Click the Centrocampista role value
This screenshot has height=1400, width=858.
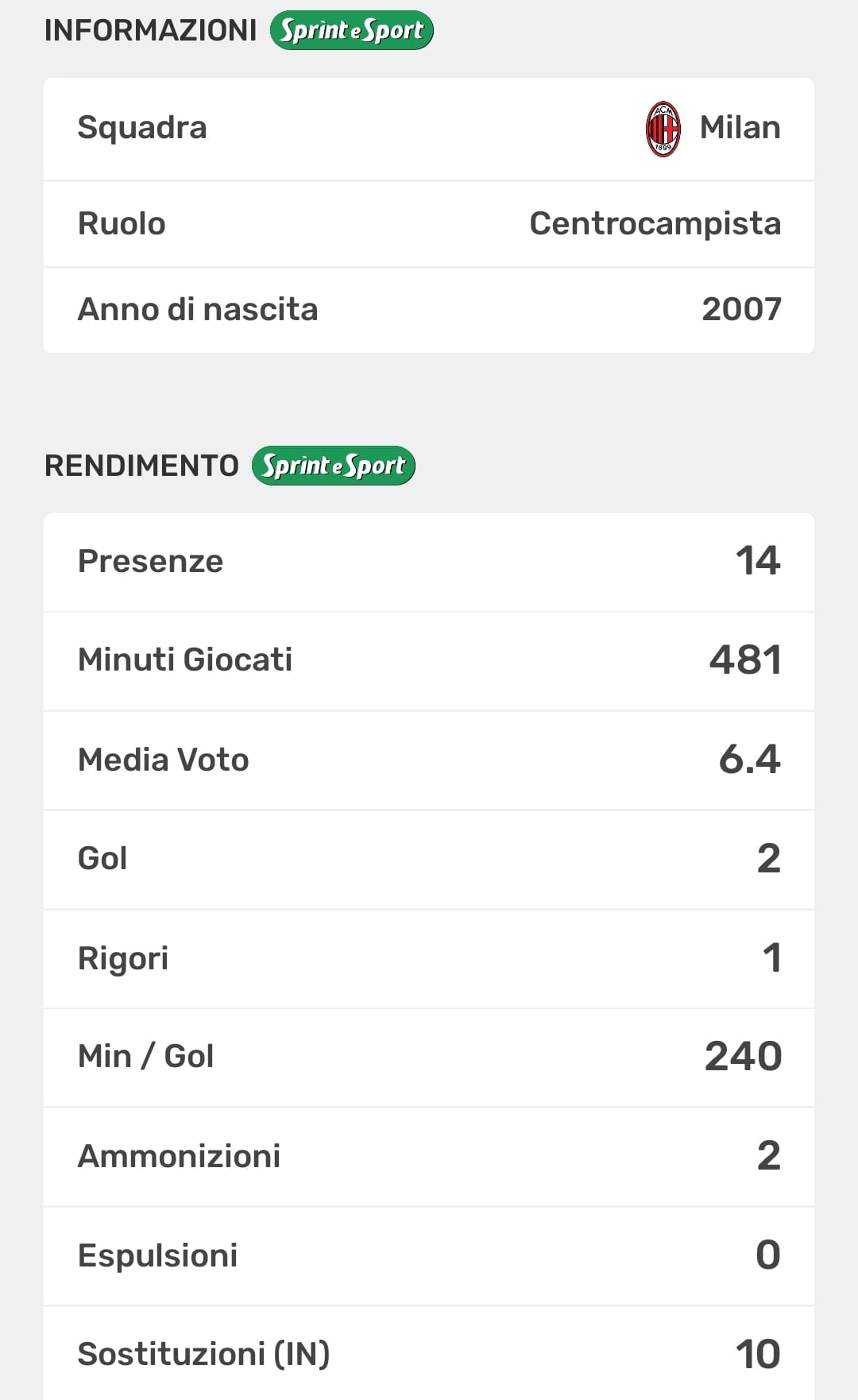click(655, 223)
